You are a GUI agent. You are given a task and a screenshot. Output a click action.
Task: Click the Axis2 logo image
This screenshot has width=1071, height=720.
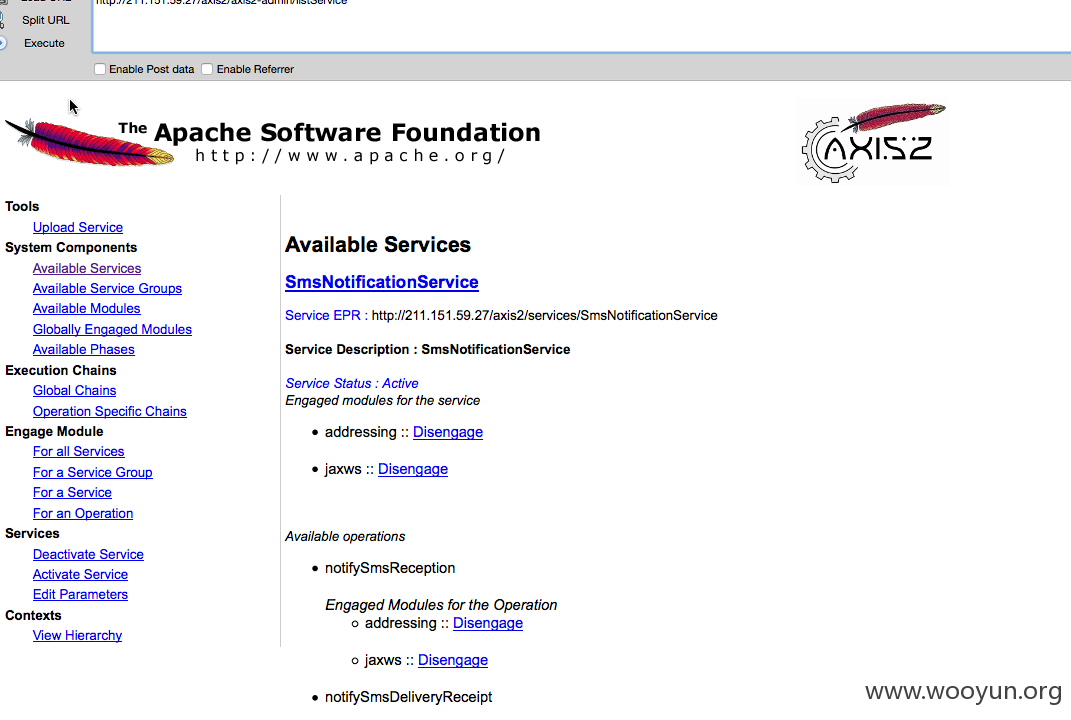tap(872, 143)
